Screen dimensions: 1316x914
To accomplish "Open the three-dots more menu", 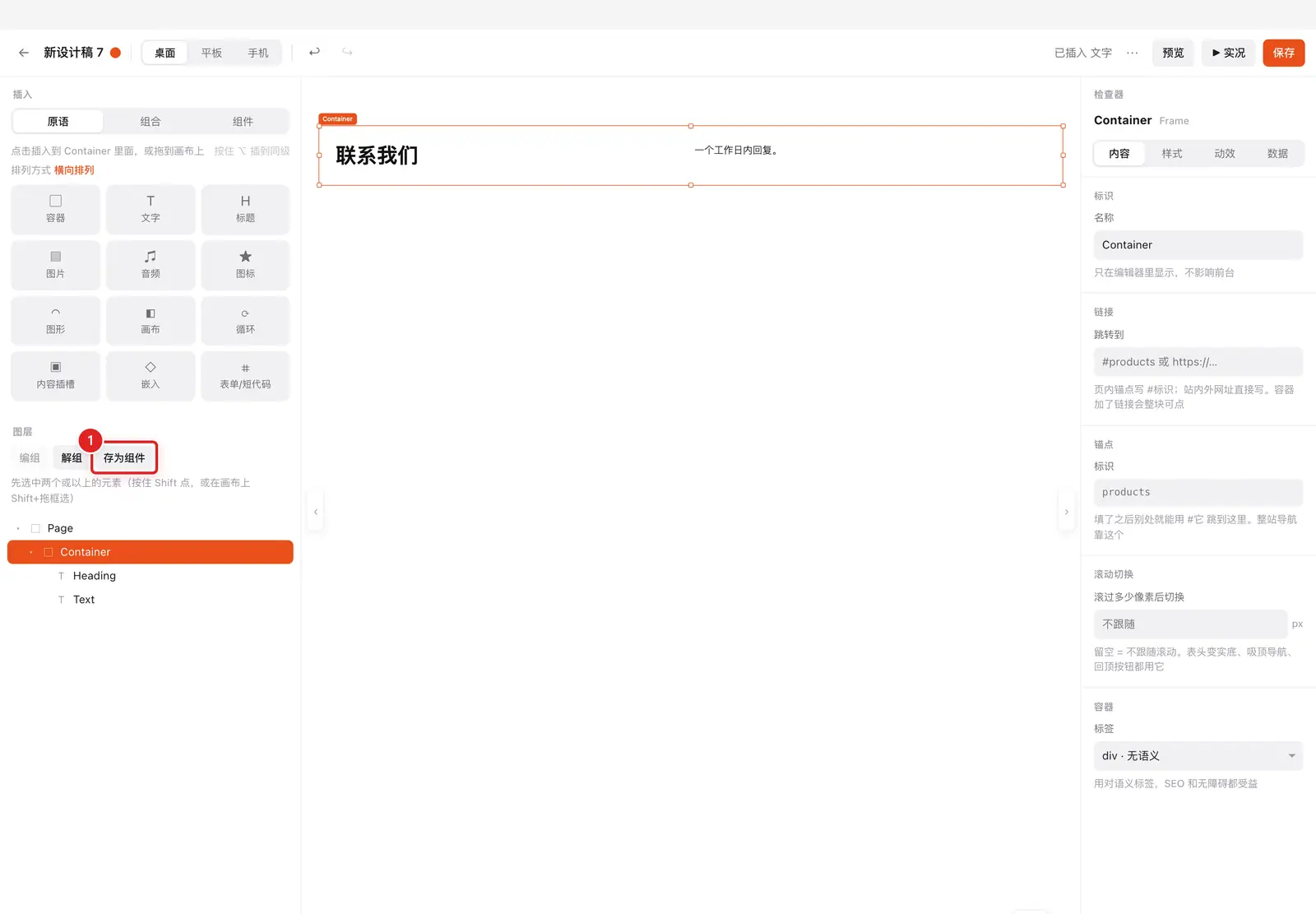I will (1133, 53).
